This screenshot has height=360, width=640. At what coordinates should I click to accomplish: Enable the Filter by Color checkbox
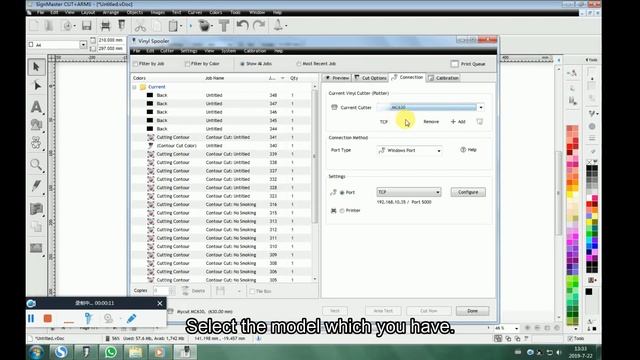coord(187,64)
